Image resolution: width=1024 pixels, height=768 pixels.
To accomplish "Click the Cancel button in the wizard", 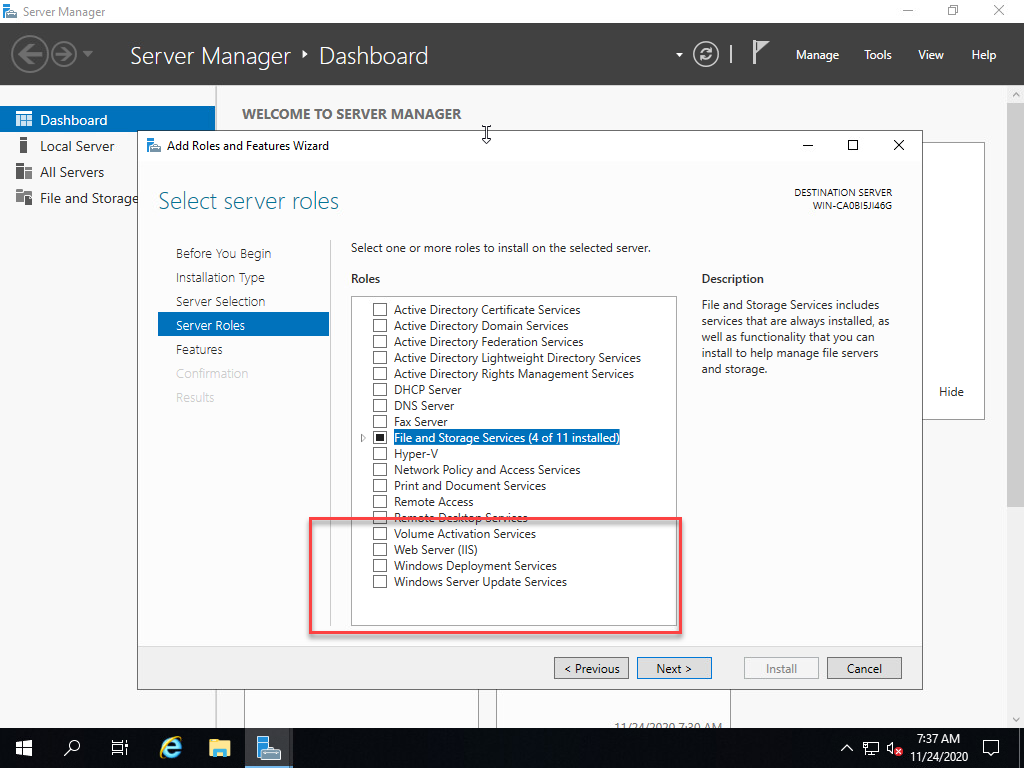I will click(864, 668).
